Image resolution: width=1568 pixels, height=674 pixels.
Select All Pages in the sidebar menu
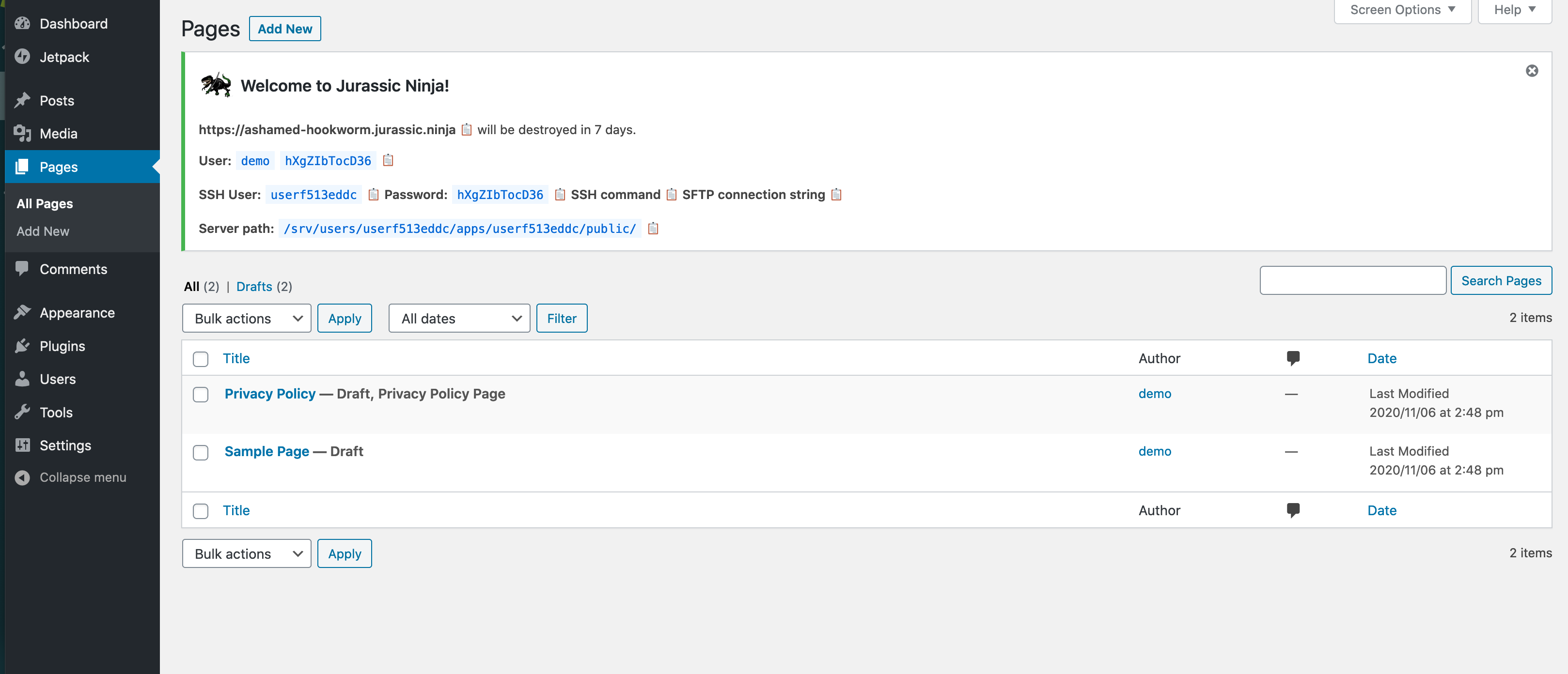click(x=44, y=203)
